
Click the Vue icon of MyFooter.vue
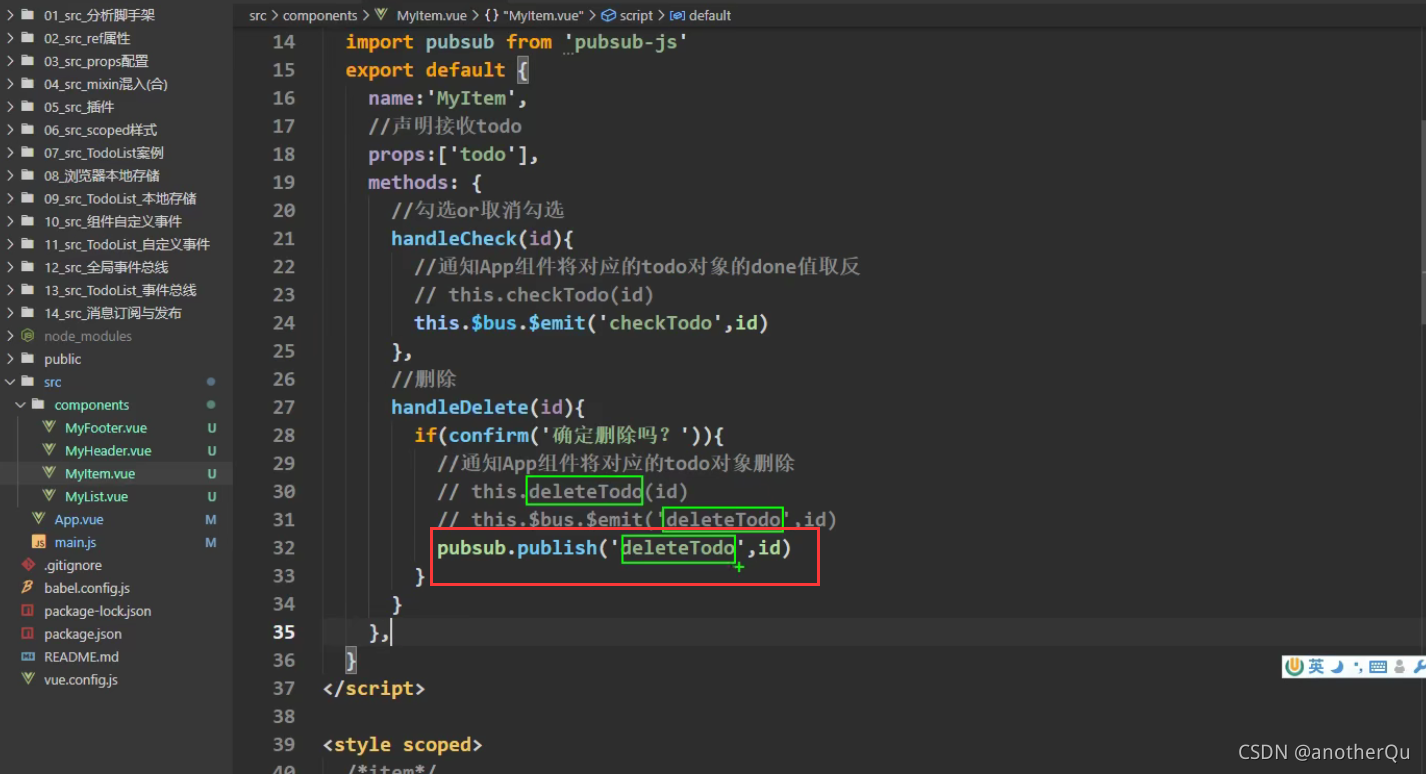[48, 427]
